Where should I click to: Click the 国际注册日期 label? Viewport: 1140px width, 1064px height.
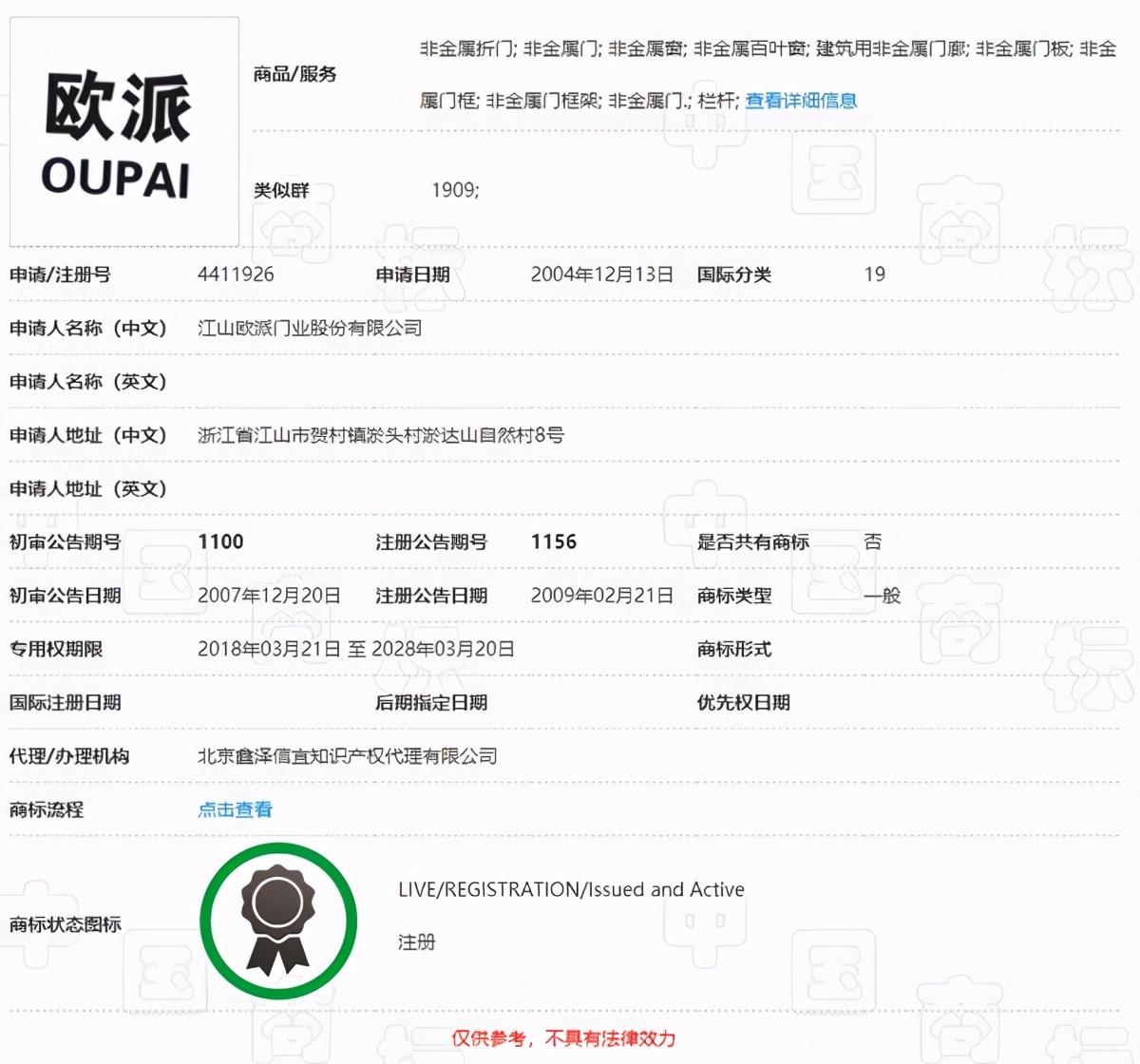(66, 702)
